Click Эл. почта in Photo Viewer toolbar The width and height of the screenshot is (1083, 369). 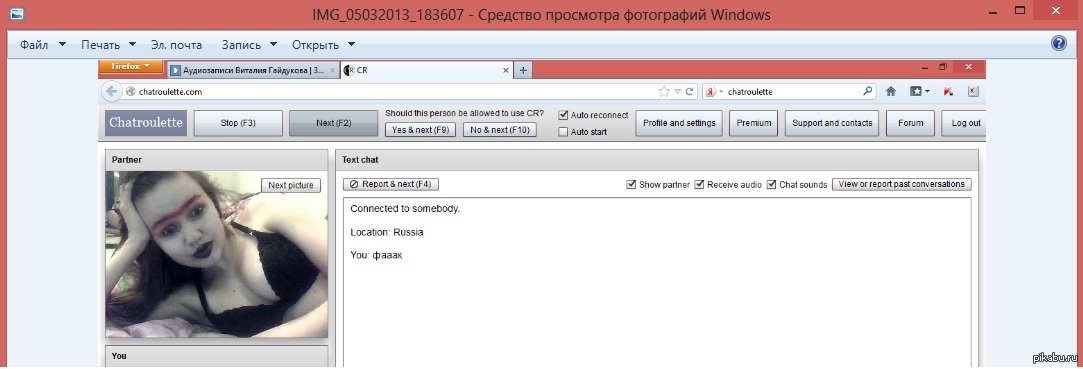pos(176,45)
